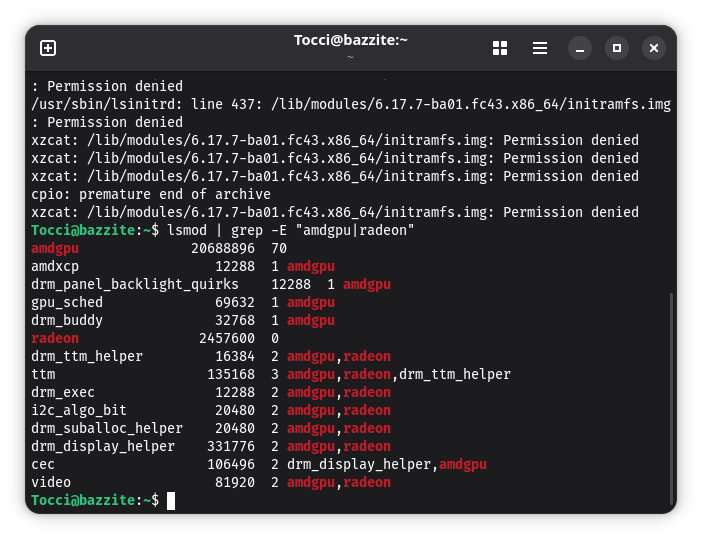Maximize the terminal window
This screenshot has height=539, width=702.
click(617, 48)
